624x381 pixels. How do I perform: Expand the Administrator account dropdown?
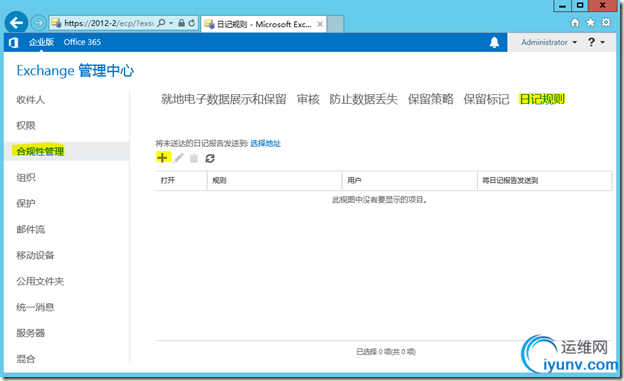click(x=549, y=42)
